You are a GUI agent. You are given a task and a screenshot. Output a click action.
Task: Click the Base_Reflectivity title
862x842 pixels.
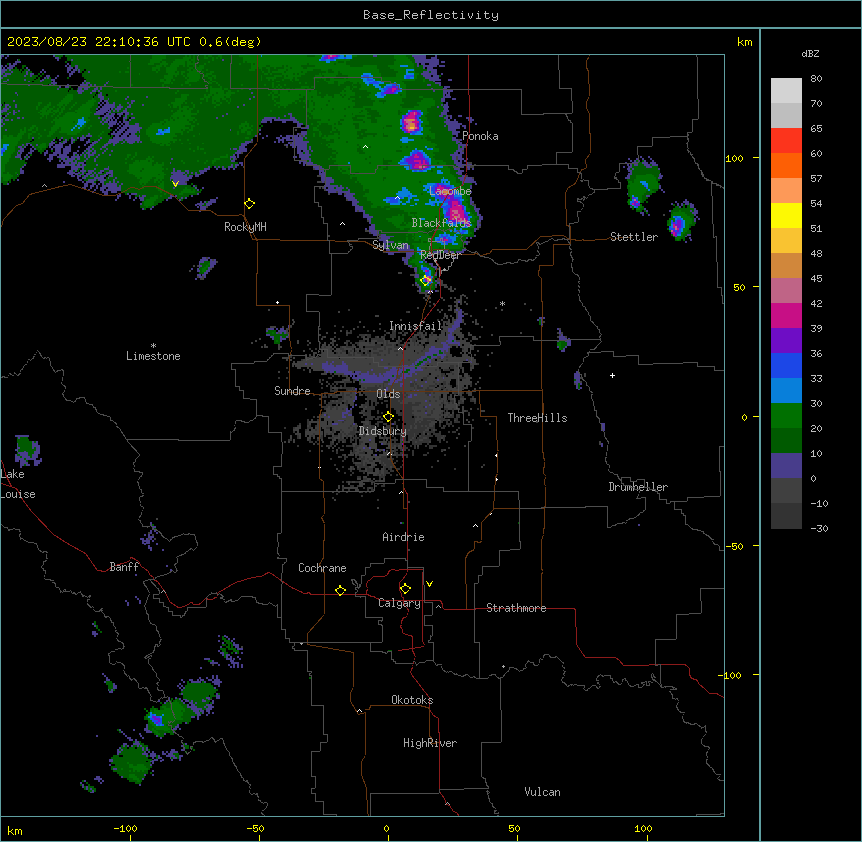tap(431, 15)
